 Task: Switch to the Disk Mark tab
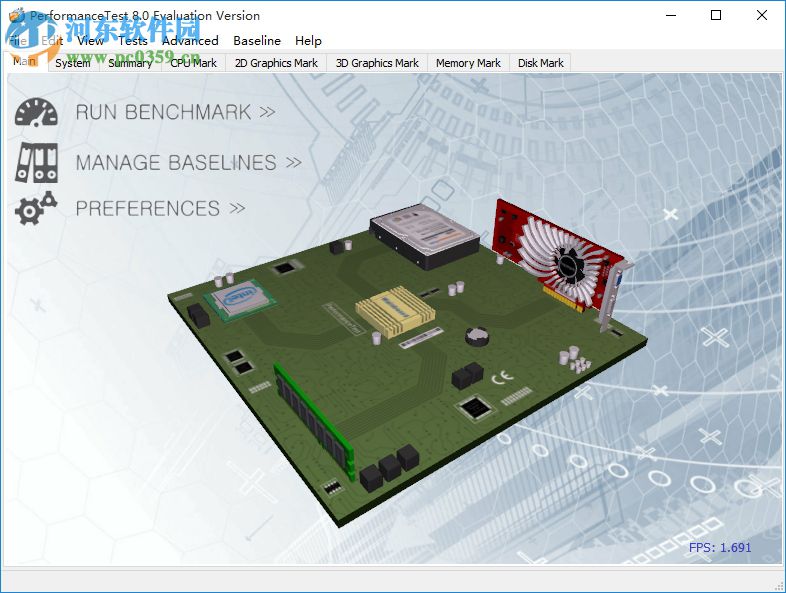(x=540, y=63)
